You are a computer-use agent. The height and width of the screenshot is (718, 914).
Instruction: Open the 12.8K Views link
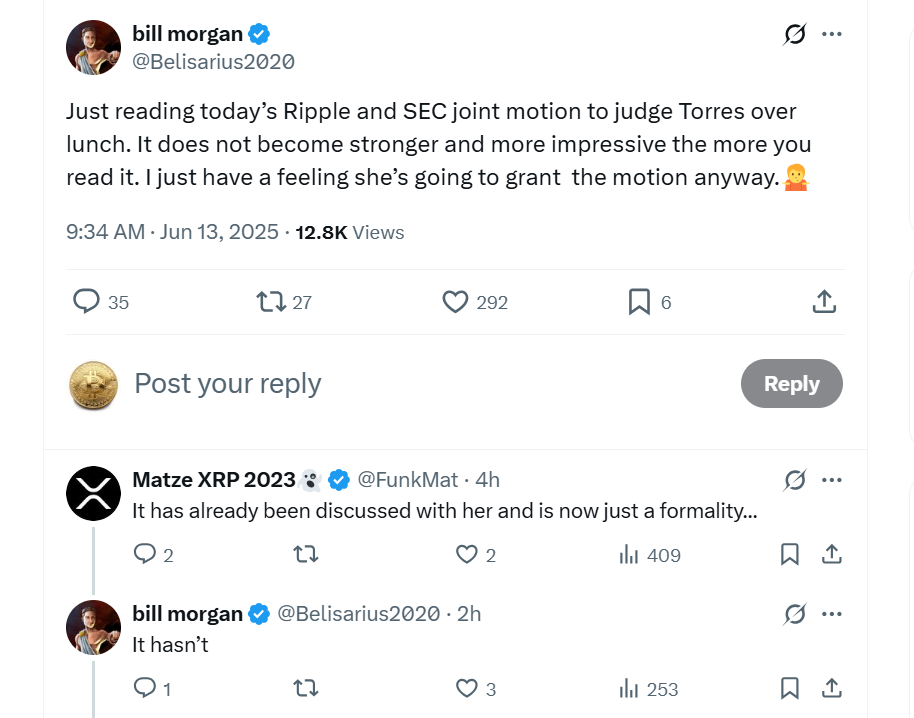pyautogui.click(x=350, y=232)
